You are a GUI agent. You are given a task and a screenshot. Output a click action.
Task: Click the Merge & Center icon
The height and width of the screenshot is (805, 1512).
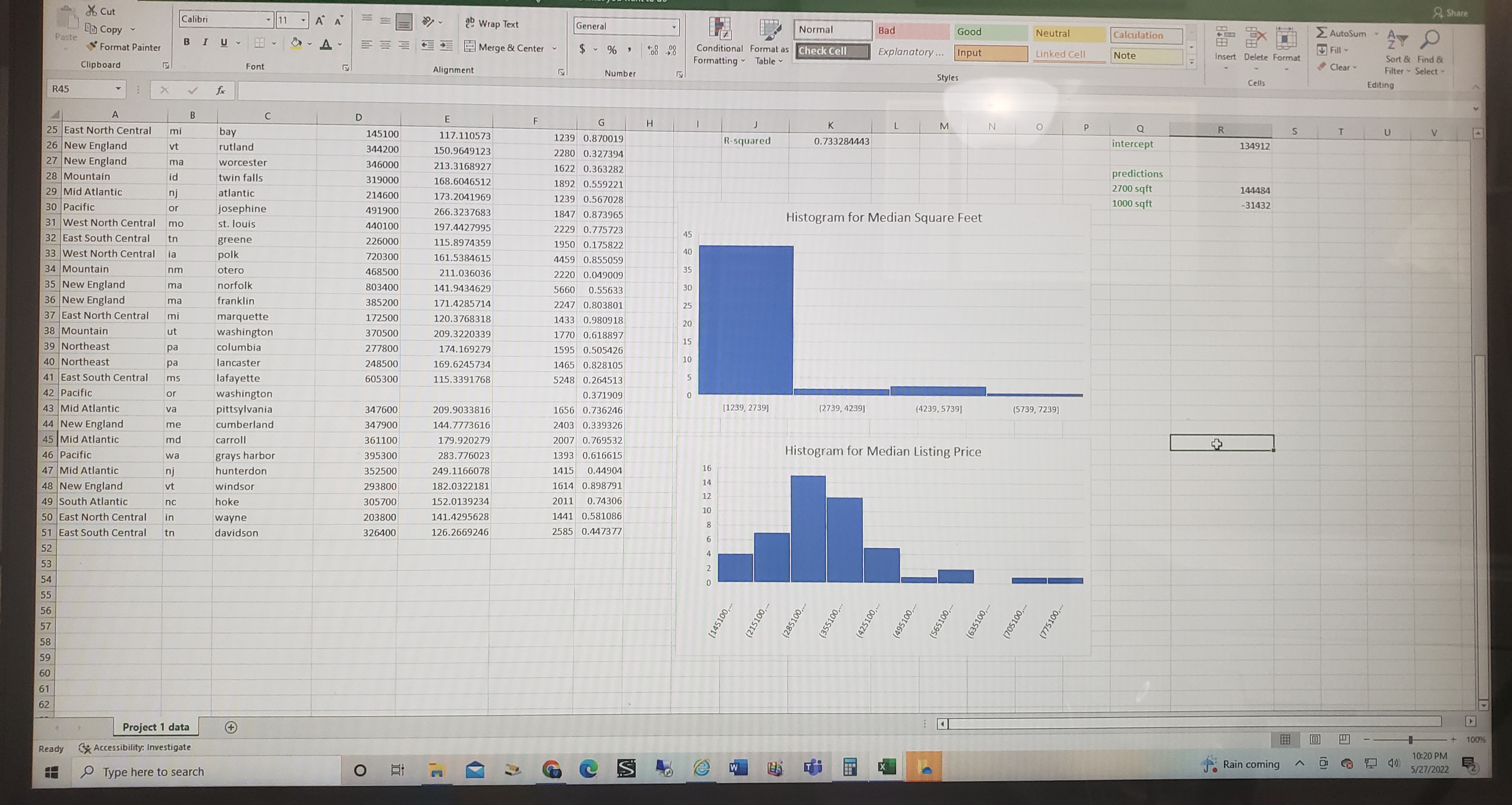(469, 47)
